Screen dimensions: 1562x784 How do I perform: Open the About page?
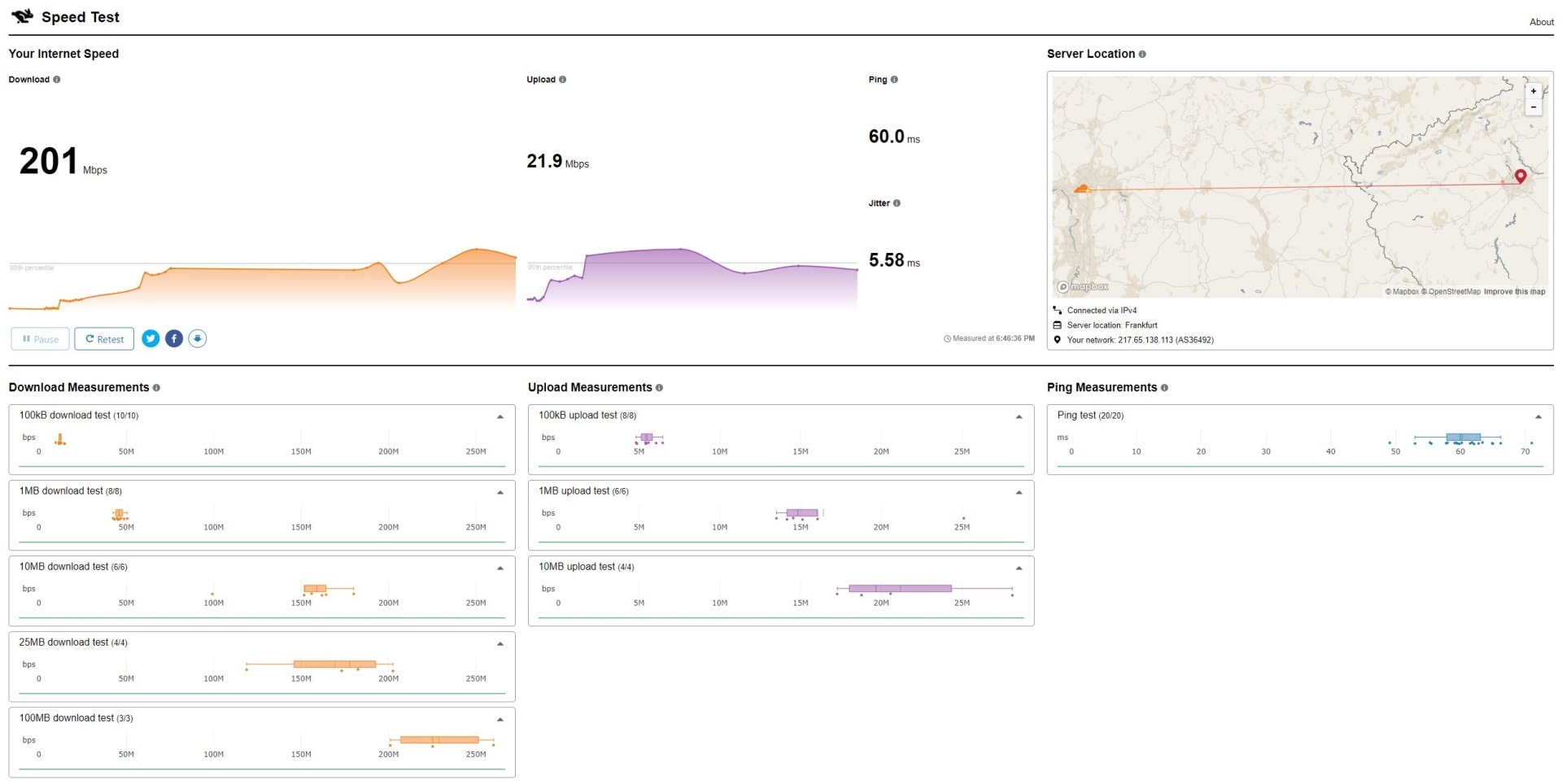(1541, 22)
